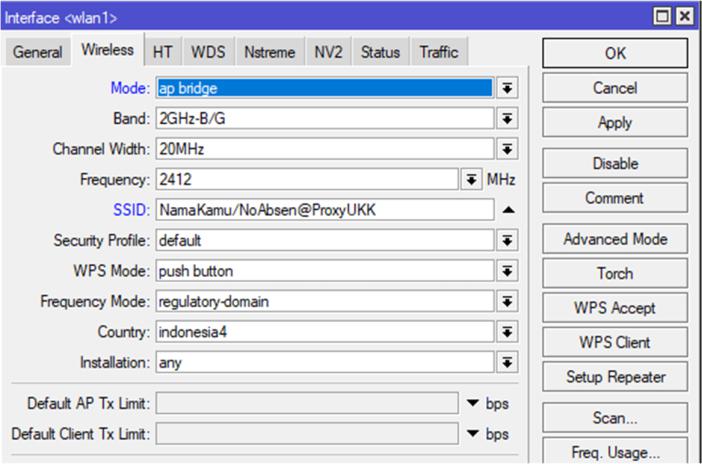Close the Interface wlan1 window

click(684, 16)
